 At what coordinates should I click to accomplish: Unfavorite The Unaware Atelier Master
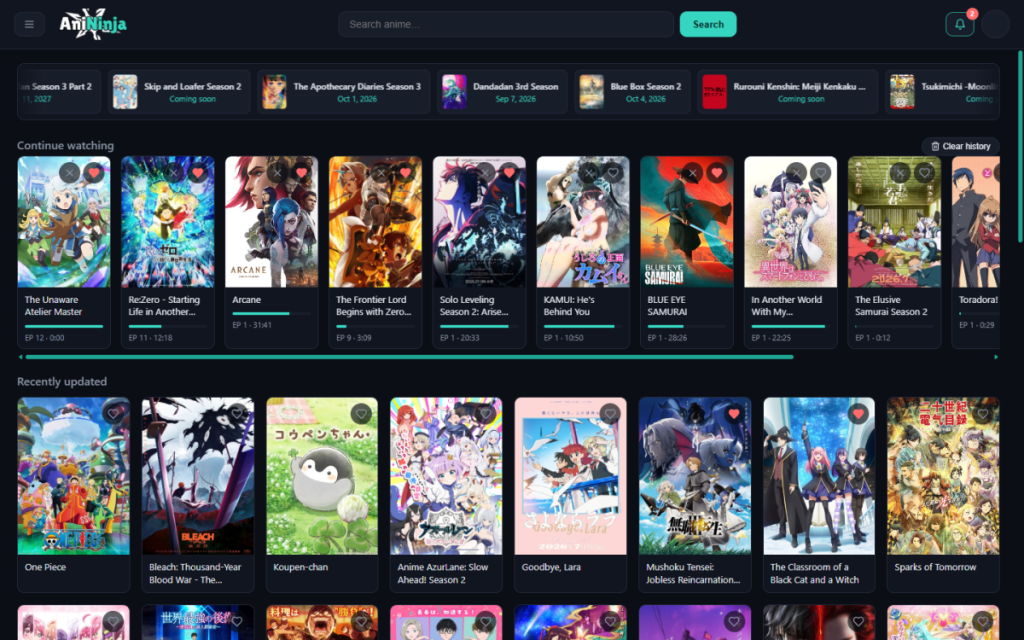[94, 173]
